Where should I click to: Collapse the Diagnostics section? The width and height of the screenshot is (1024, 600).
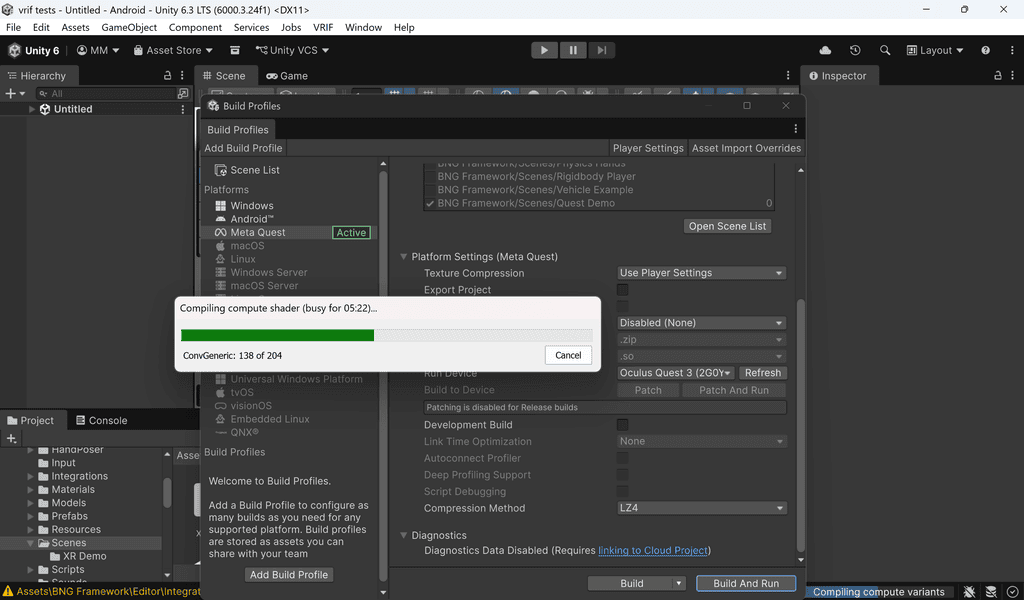click(x=404, y=535)
